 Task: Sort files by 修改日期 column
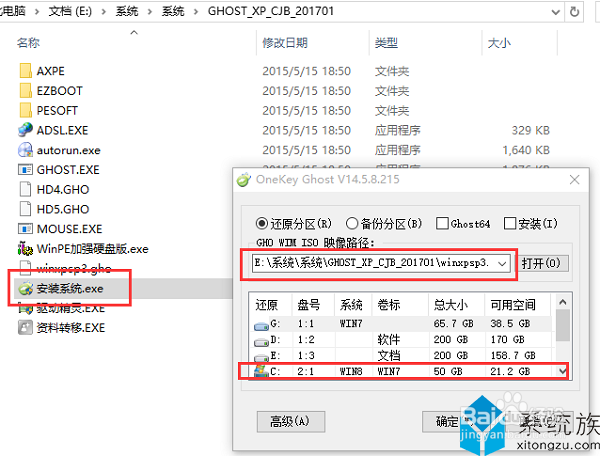point(285,43)
